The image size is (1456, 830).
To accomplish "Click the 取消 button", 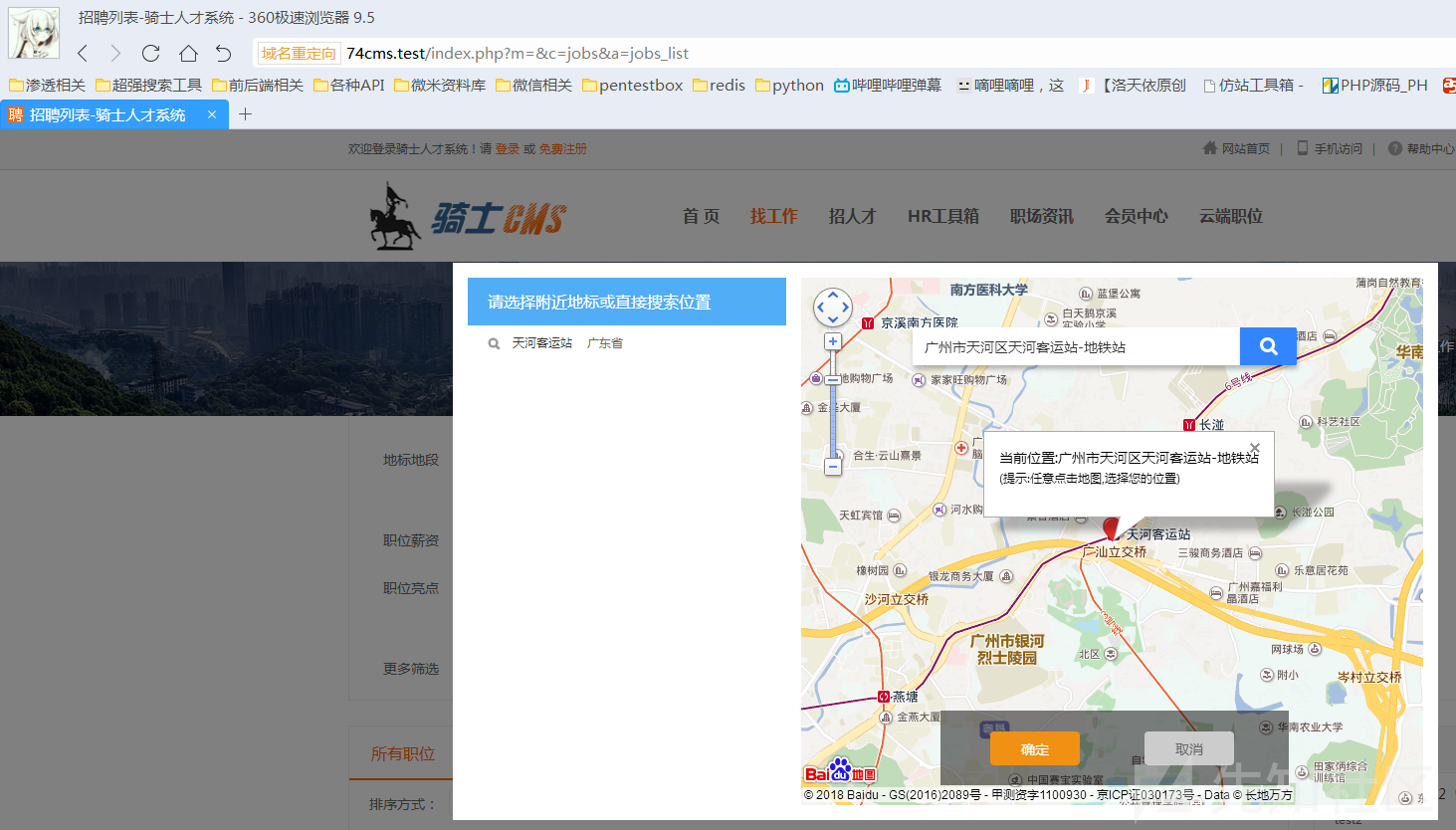I will tap(1189, 749).
